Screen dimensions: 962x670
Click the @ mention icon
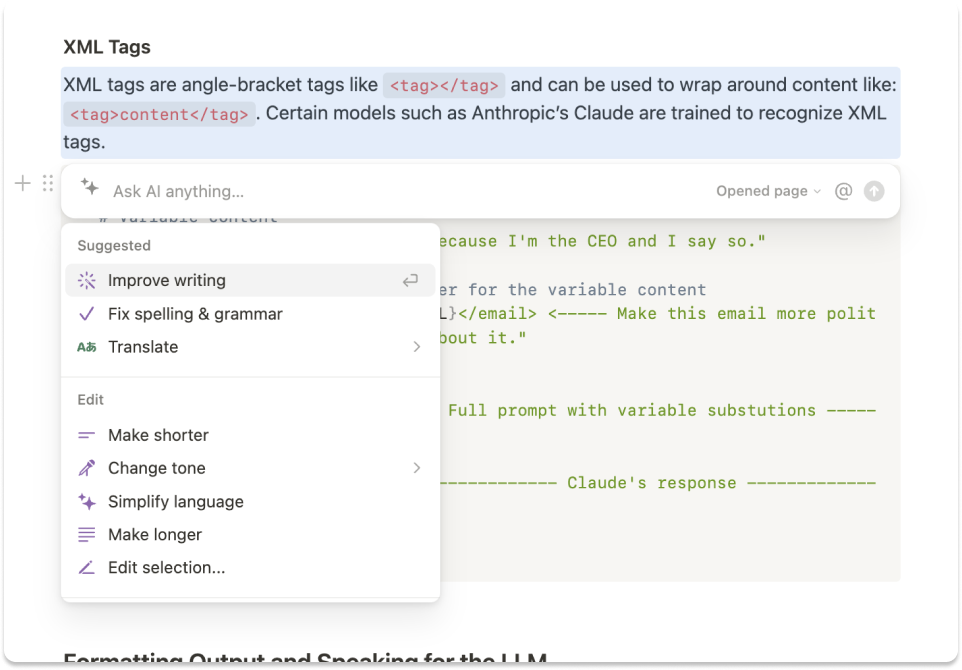click(x=843, y=191)
